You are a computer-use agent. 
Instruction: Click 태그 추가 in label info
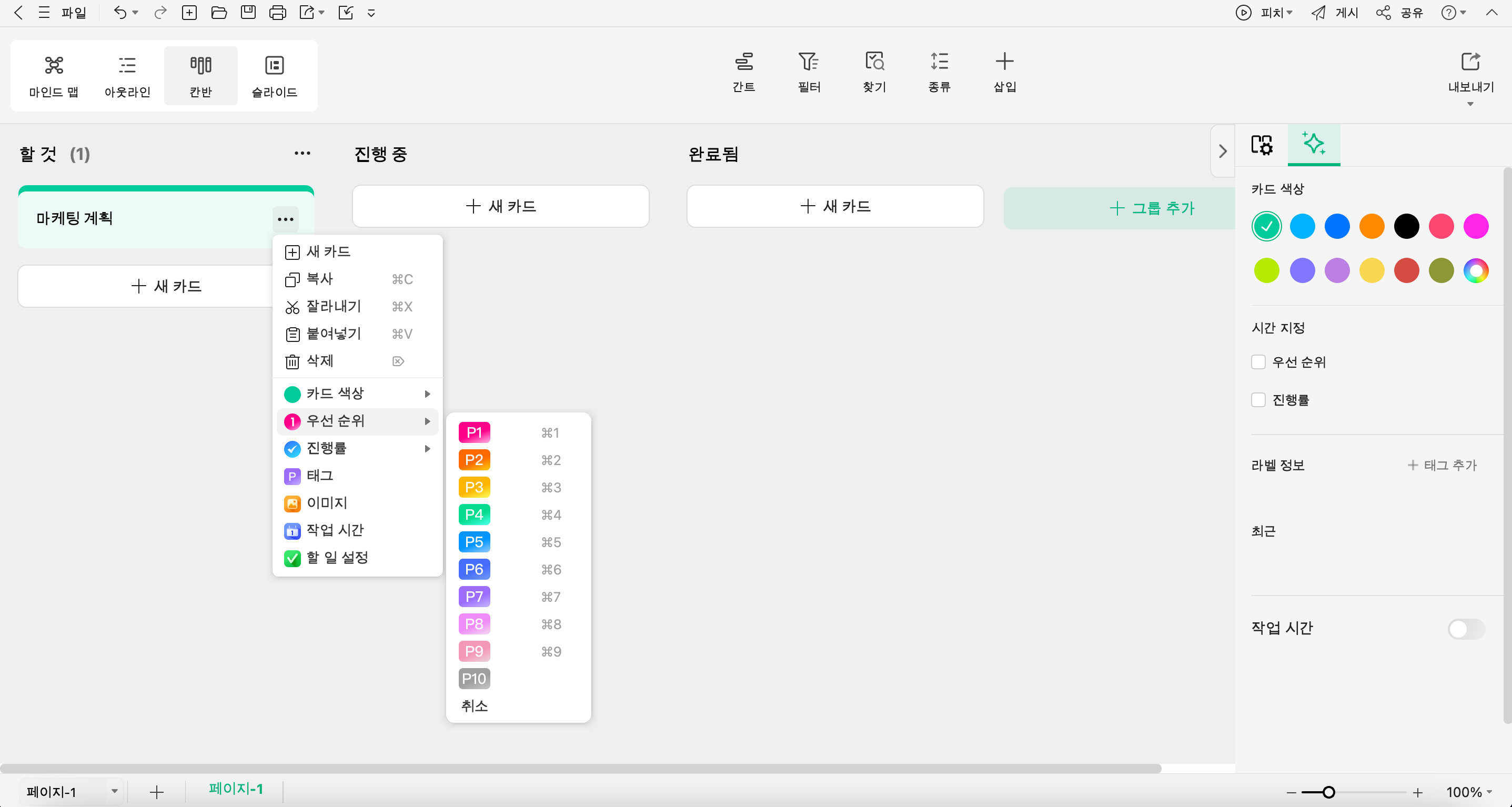[1442, 466]
